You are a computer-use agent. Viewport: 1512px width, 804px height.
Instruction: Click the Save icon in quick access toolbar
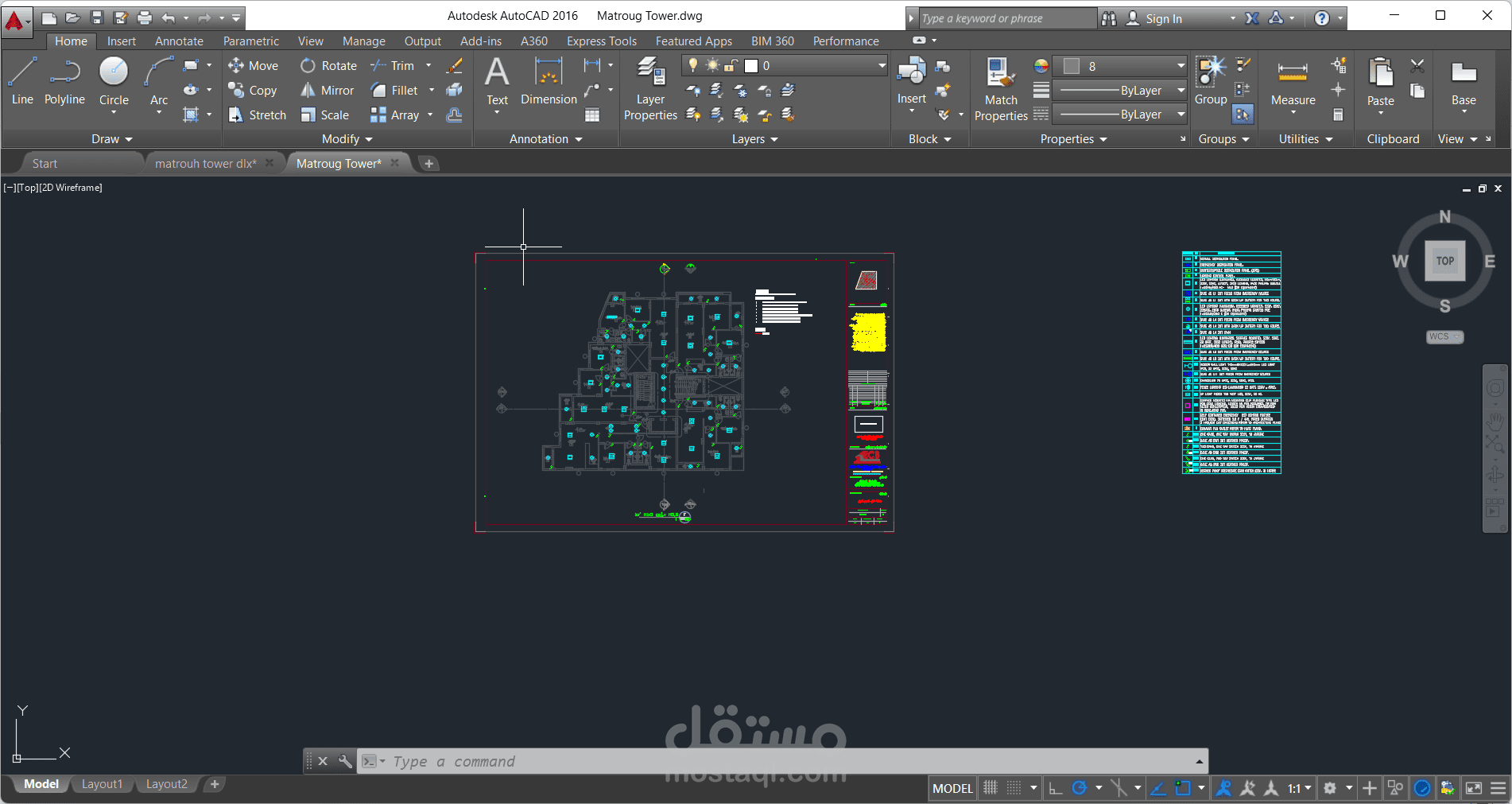(x=97, y=17)
